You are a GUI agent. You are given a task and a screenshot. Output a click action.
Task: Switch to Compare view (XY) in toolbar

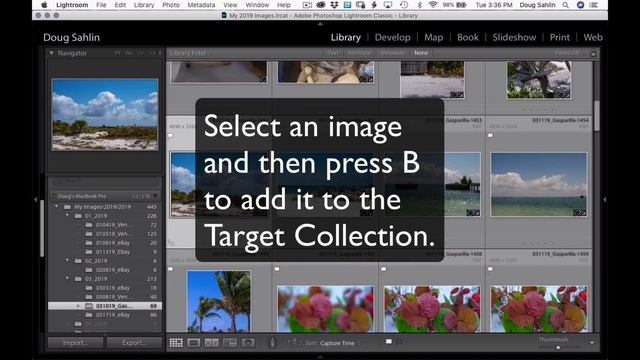click(211, 342)
